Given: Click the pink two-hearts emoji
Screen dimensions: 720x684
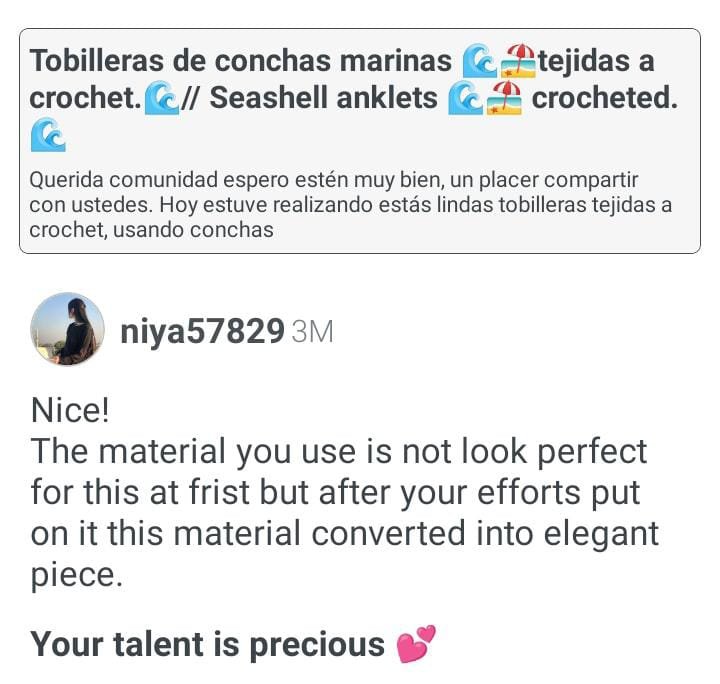Looking at the screenshot, I should (x=416, y=644).
